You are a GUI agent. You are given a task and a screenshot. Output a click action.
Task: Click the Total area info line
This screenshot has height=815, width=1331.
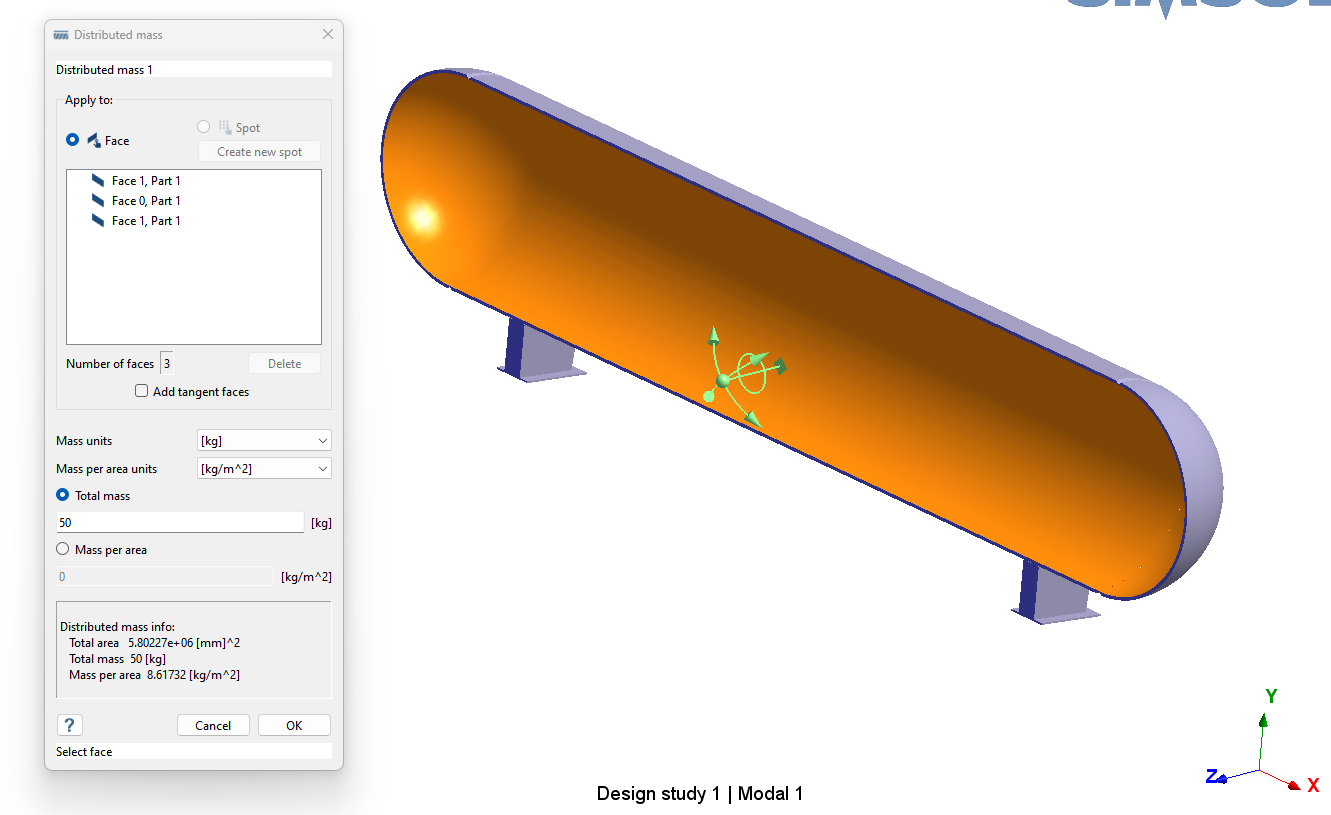[x=154, y=643]
